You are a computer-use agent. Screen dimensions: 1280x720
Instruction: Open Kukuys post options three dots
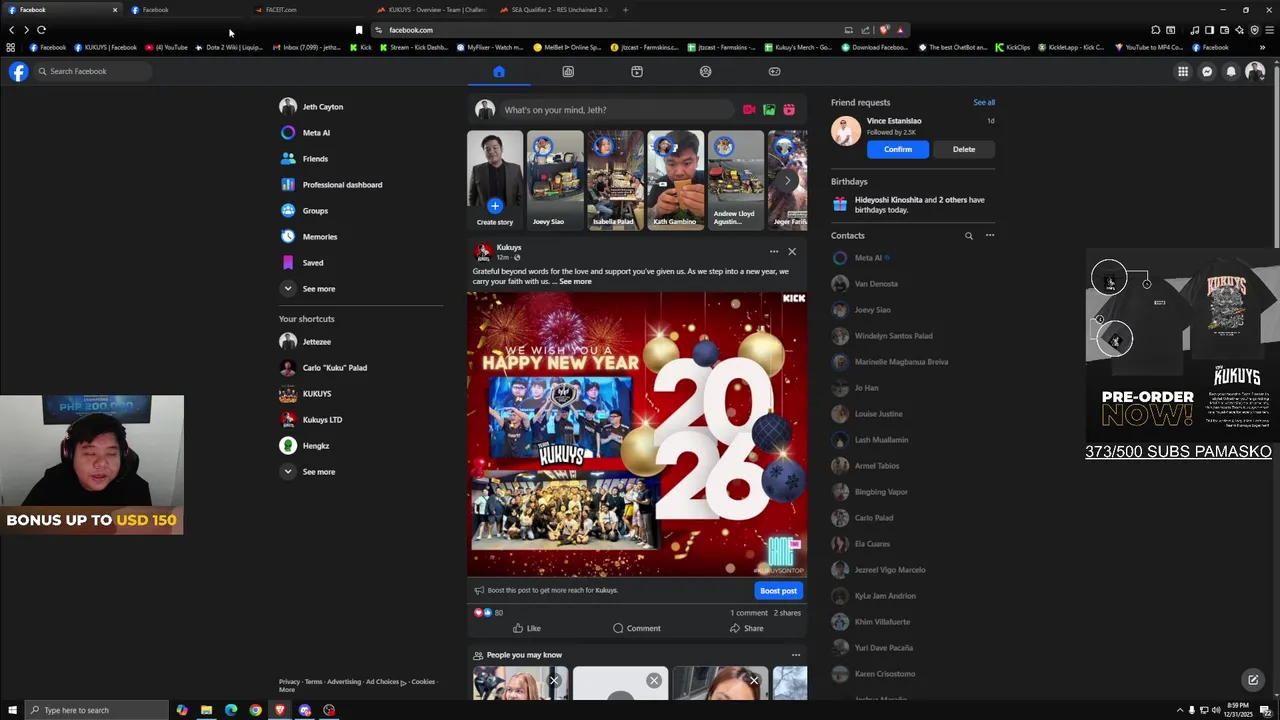coord(773,252)
